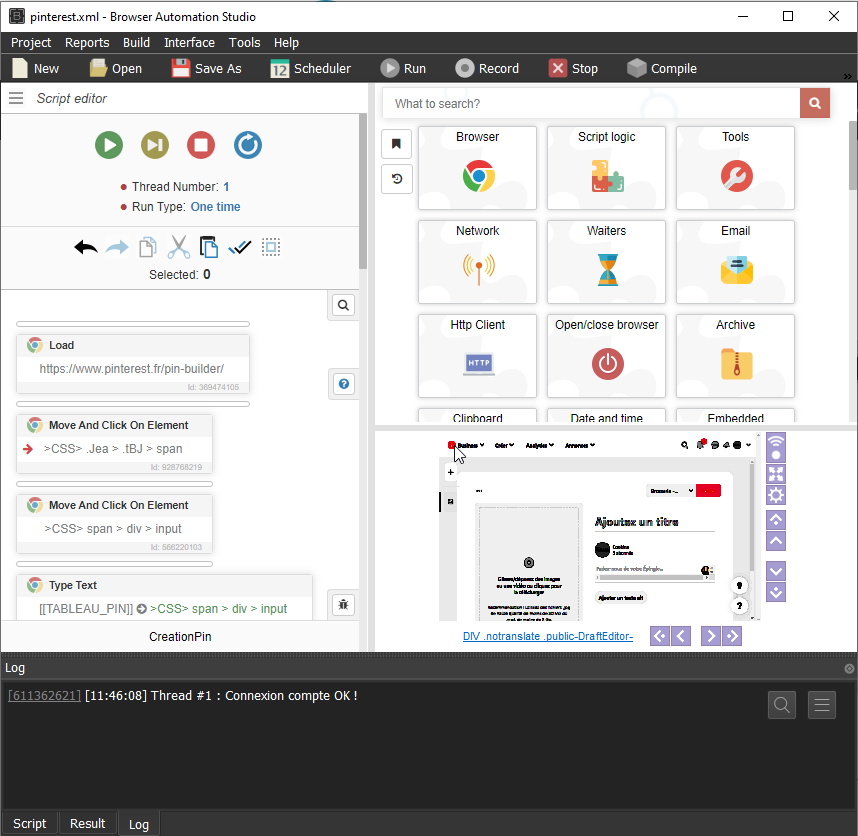Open the Http Client module tile
The height and width of the screenshot is (836, 858).
pyautogui.click(x=477, y=356)
